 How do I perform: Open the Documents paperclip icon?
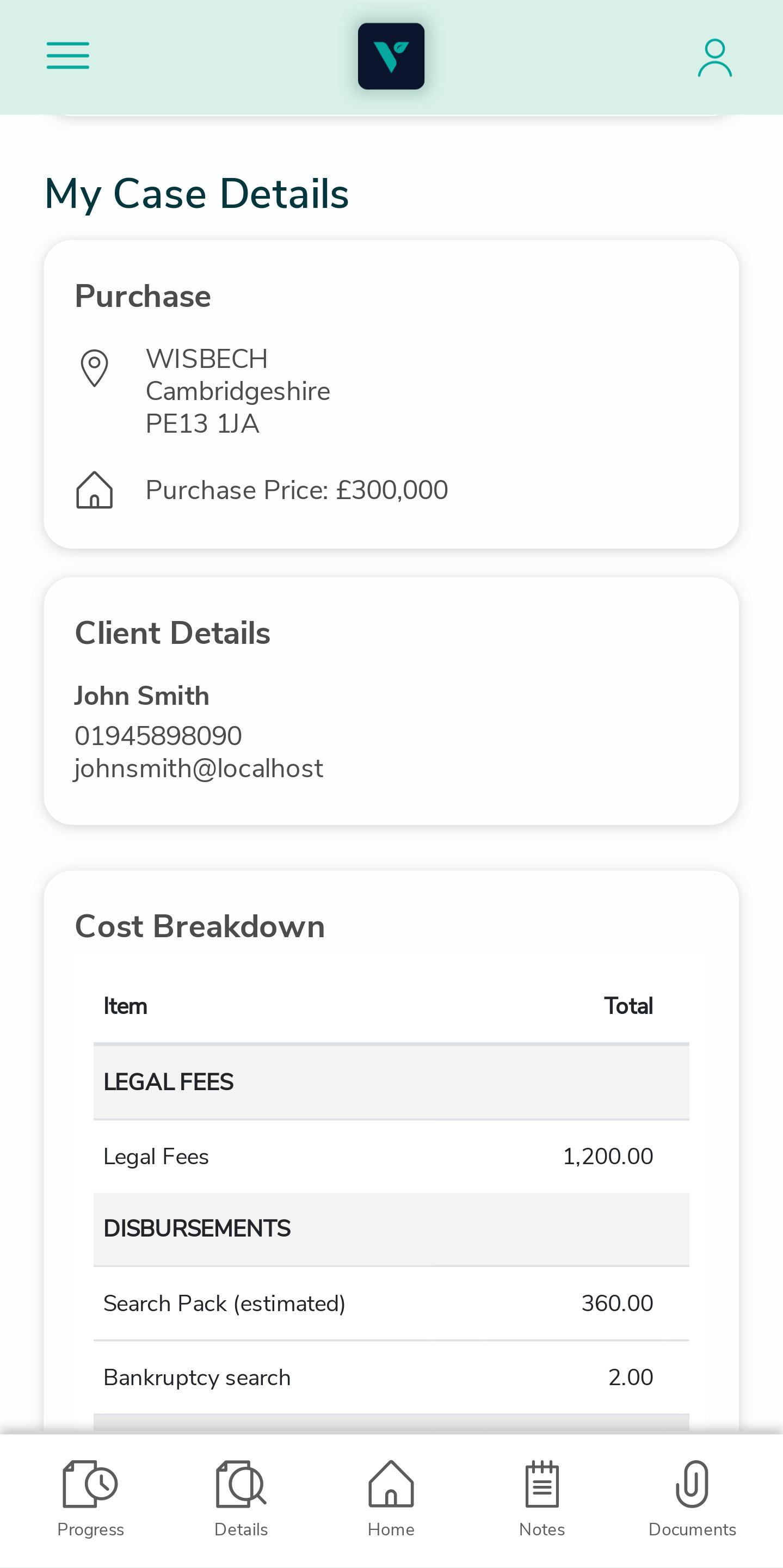692,1484
